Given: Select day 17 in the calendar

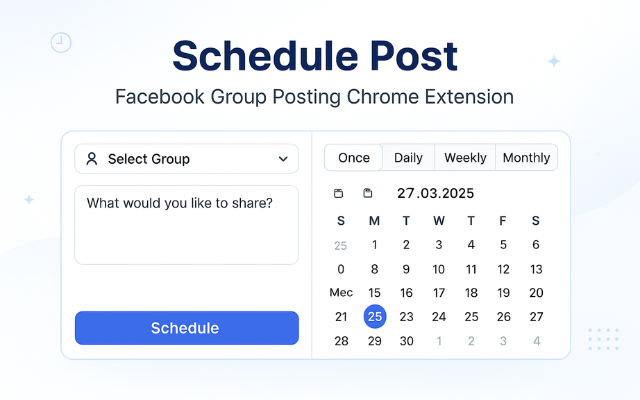Looking at the screenshot, I should point(439,293).
